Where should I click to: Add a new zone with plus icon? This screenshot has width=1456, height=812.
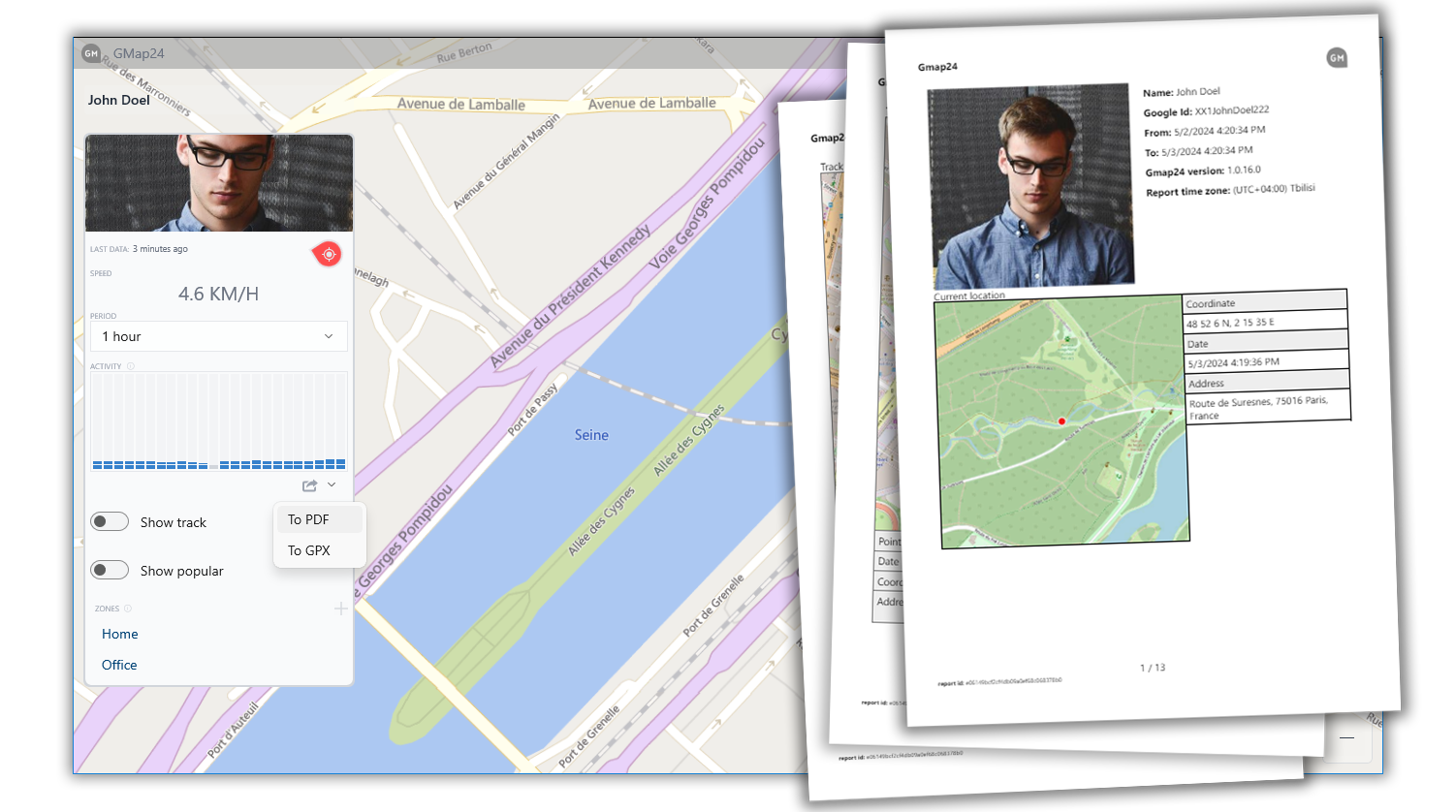coord(340,609)
